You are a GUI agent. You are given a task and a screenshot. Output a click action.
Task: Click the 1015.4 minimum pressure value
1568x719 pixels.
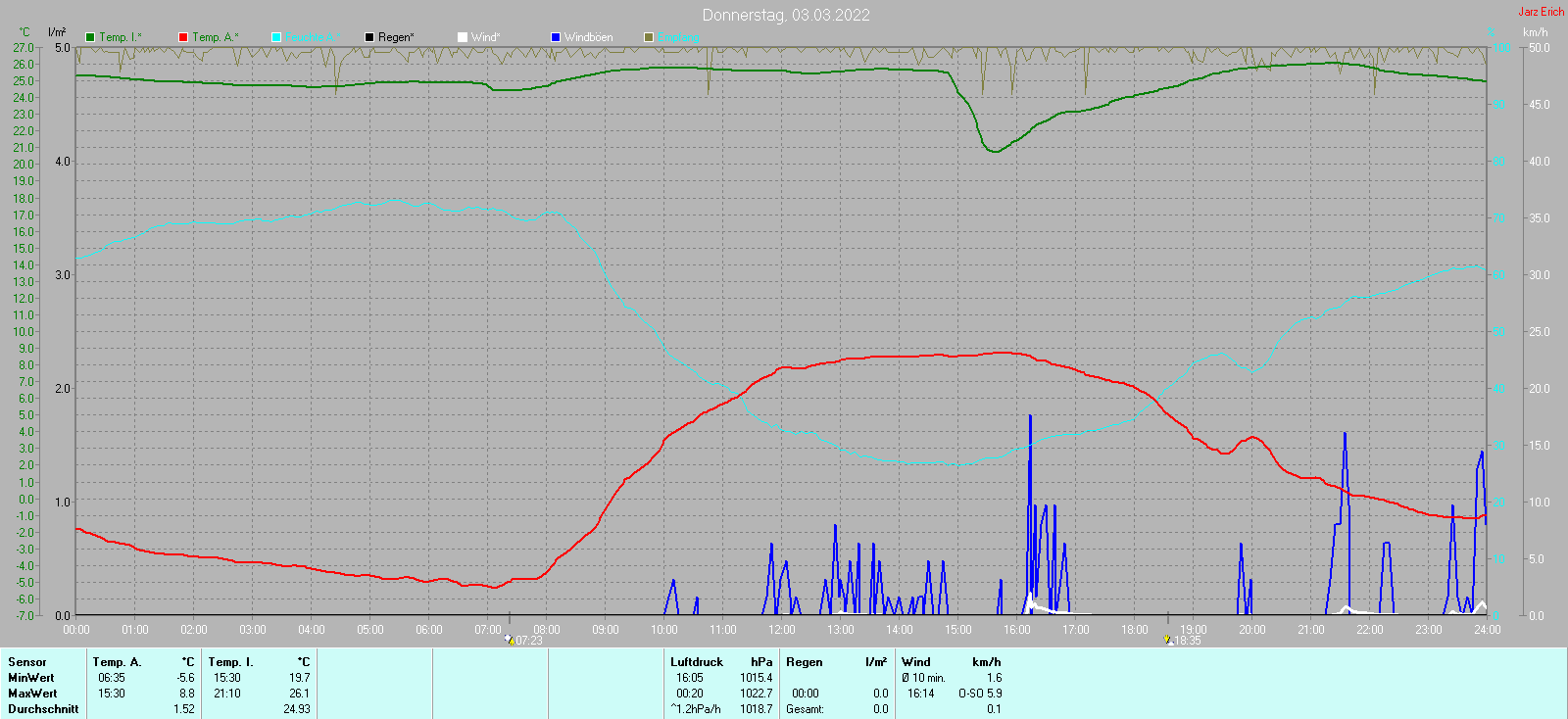point(757,678)
